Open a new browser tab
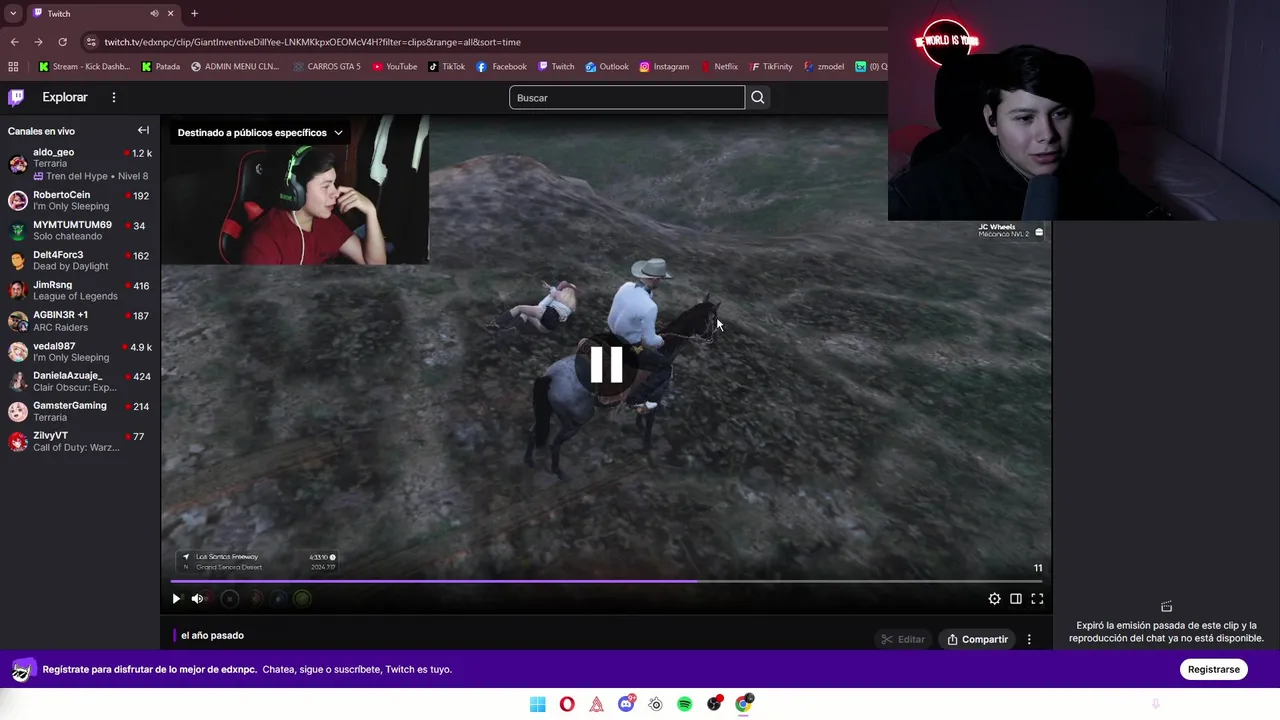Viewport: 1280px width, 720px height. click(194, 13)
